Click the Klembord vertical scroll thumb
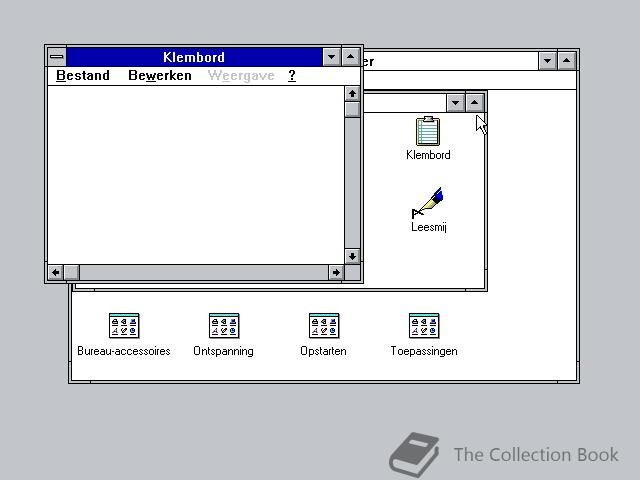Viewport: 640px width, 480px height. (352, 109)
